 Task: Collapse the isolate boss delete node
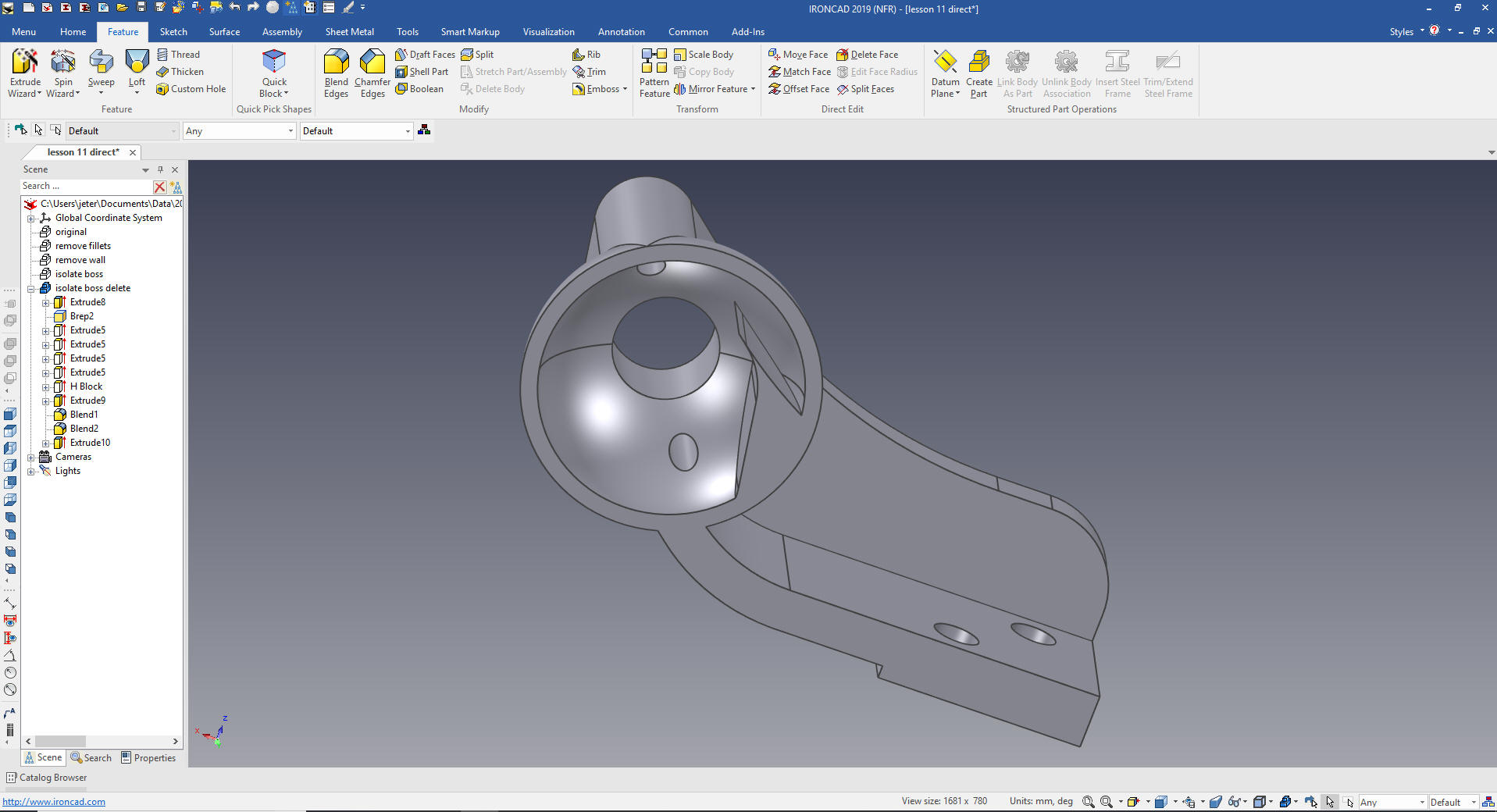point(31,289)
